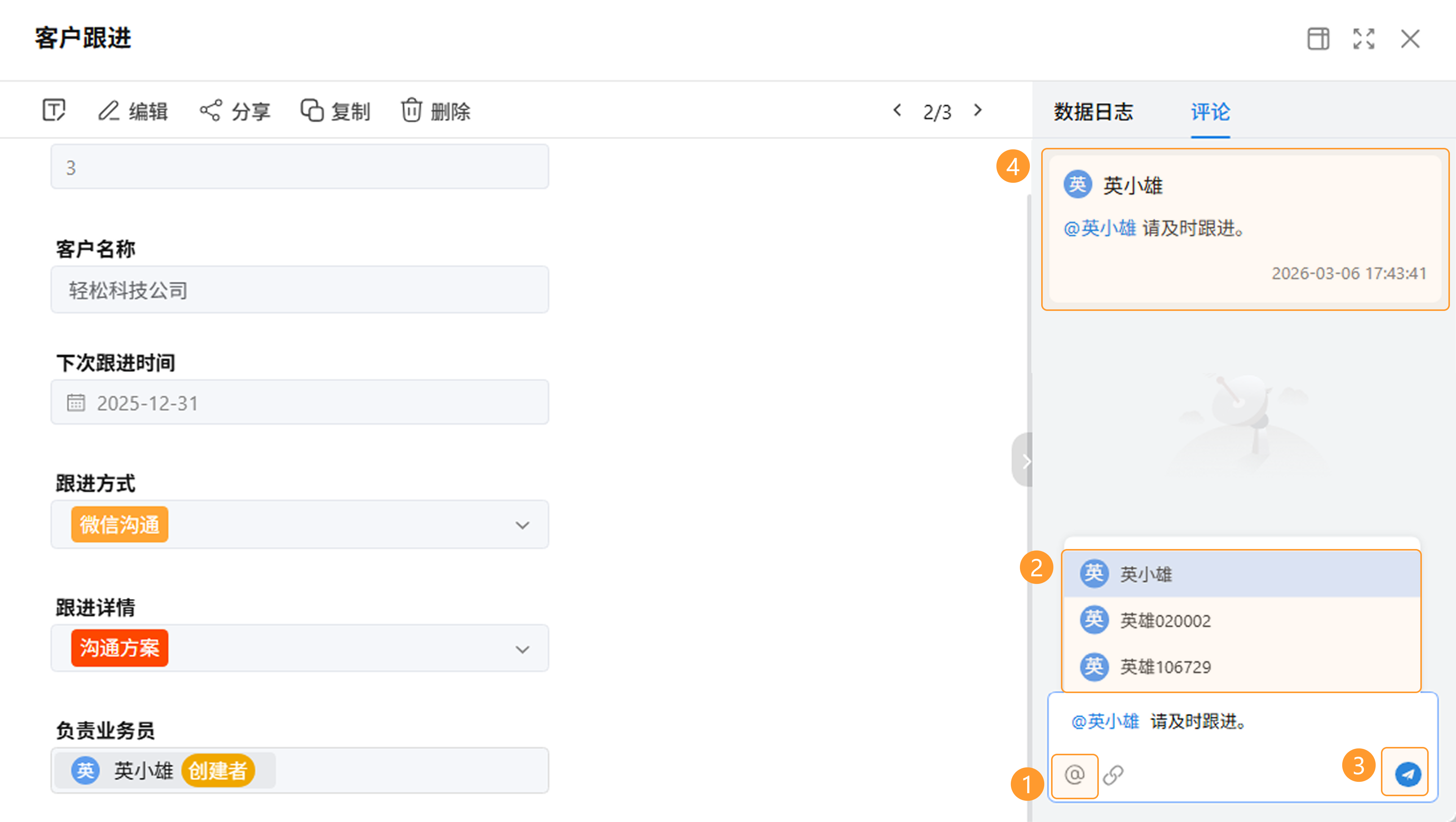Send the comment with paper plane button
The image size is (1456, 822).
tap(1407, 774)
